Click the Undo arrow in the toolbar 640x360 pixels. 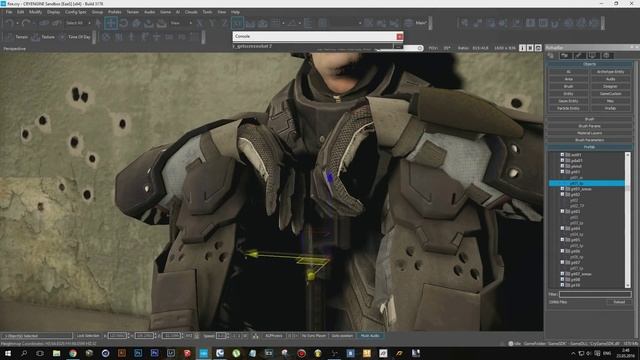(10, 23)
